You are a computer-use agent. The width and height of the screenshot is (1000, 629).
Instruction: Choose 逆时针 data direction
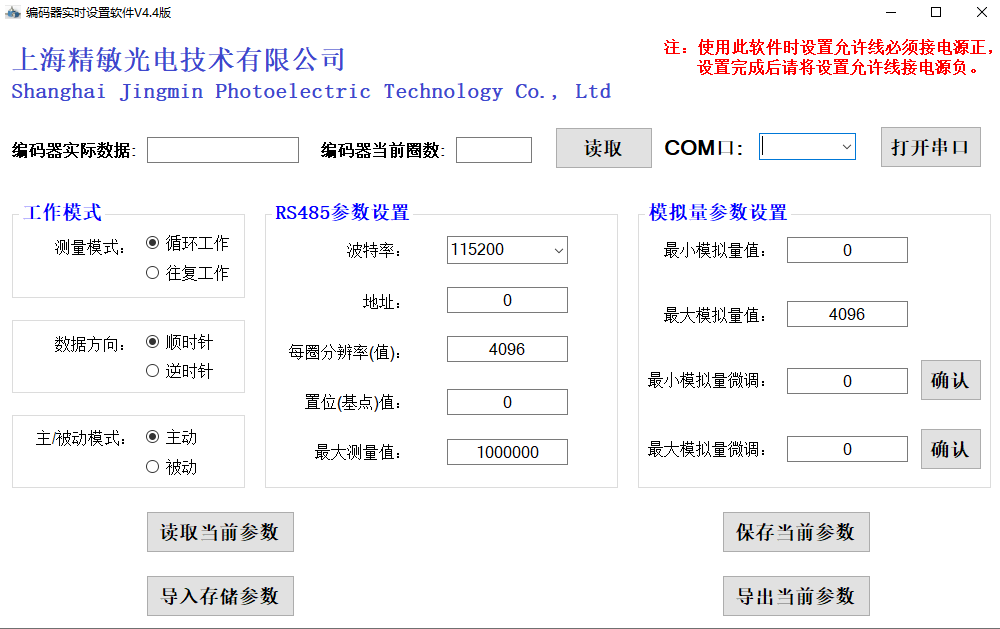(x=153, y=371)
